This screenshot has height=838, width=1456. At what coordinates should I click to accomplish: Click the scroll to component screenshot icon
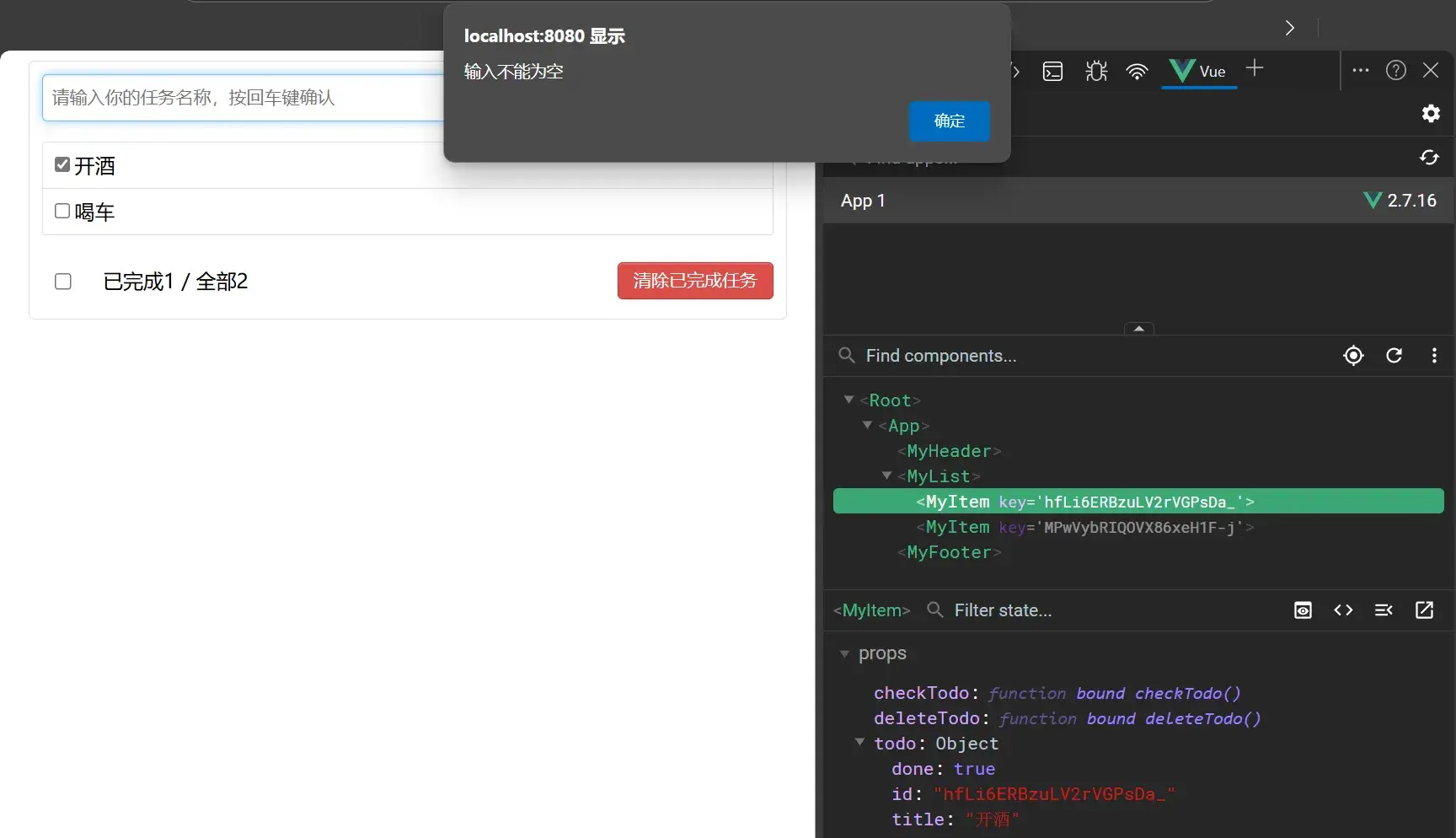point(1303,610)
